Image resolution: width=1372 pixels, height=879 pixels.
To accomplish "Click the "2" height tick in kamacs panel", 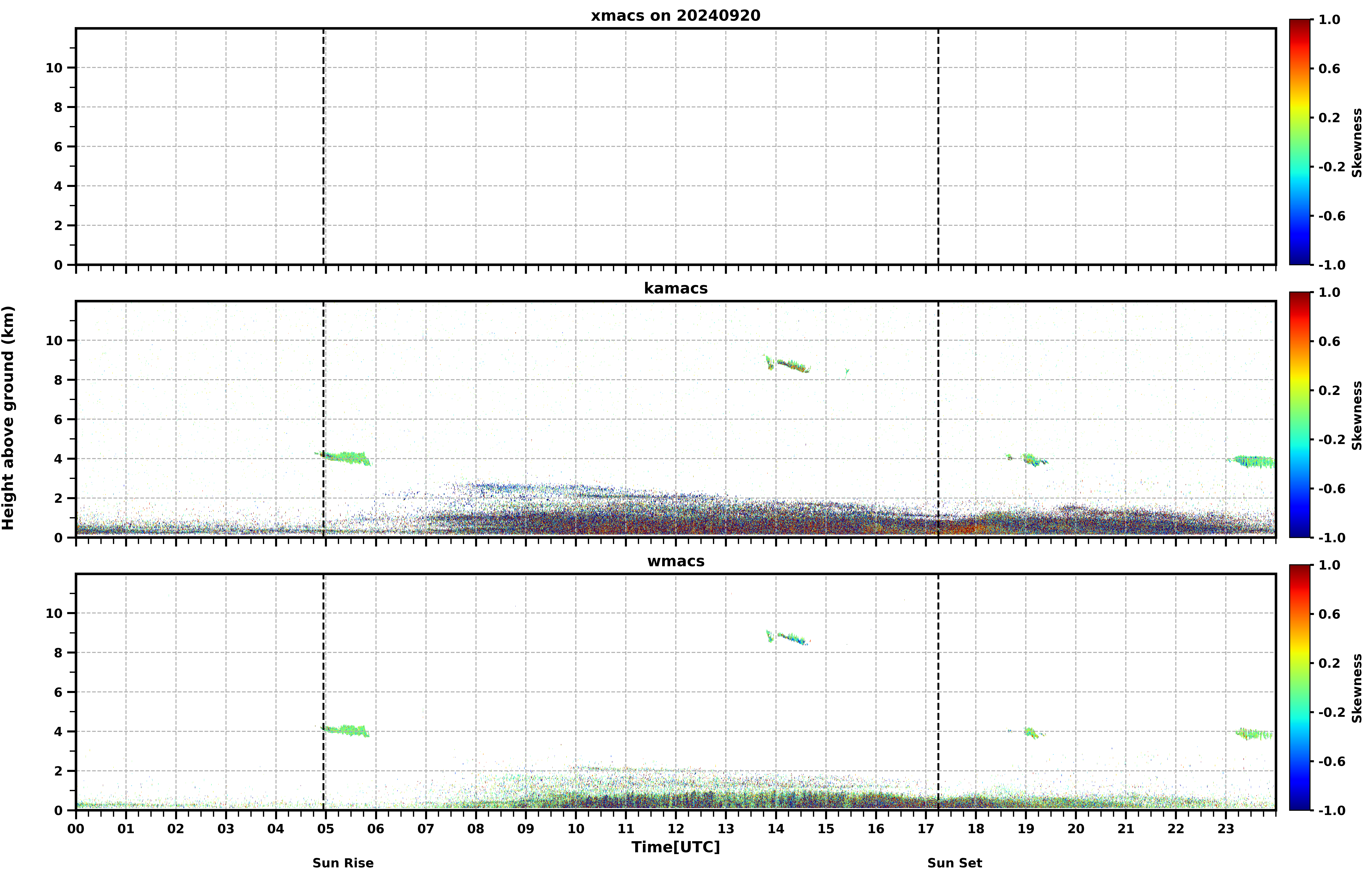I will tap(58, 498).
